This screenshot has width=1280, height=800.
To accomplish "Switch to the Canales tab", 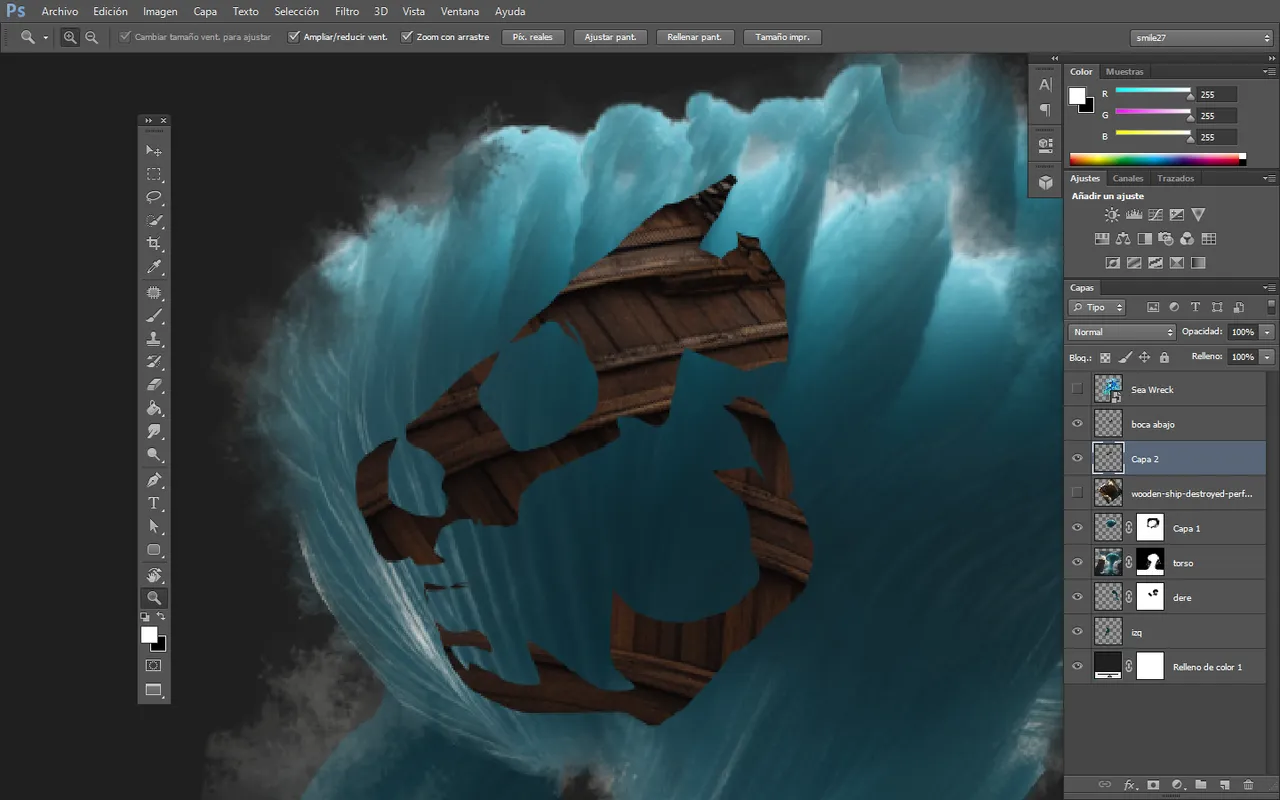I will [1128, 178].
